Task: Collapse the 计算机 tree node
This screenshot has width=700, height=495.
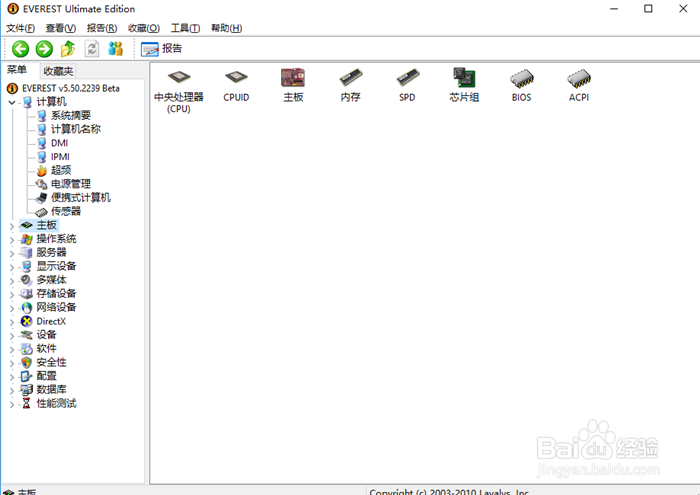Action: click(12, 102)
